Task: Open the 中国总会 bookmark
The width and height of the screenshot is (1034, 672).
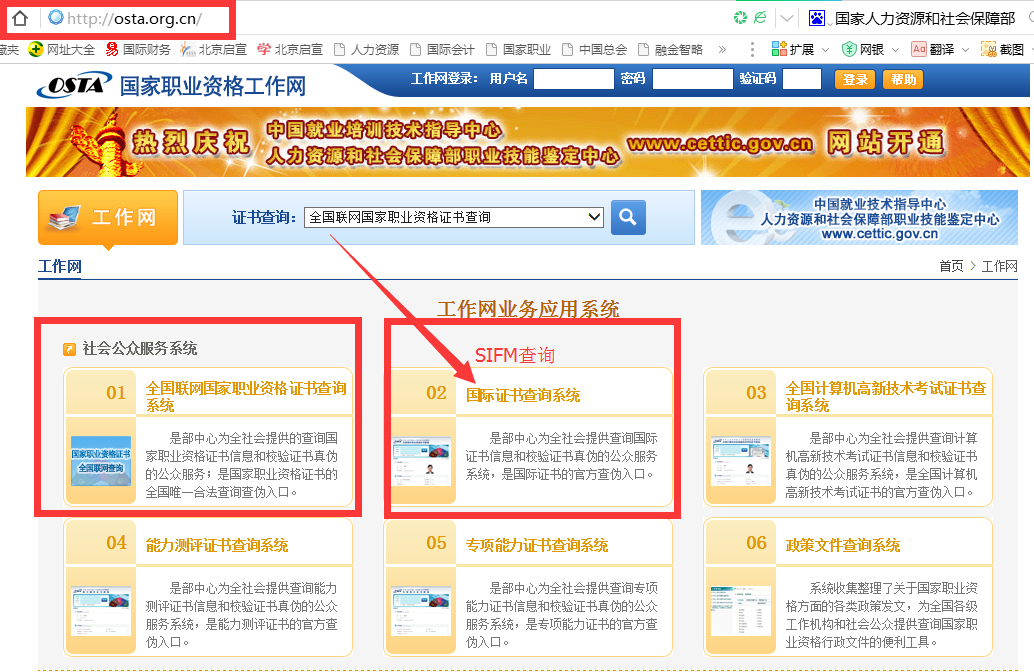Action: (594, 49)
